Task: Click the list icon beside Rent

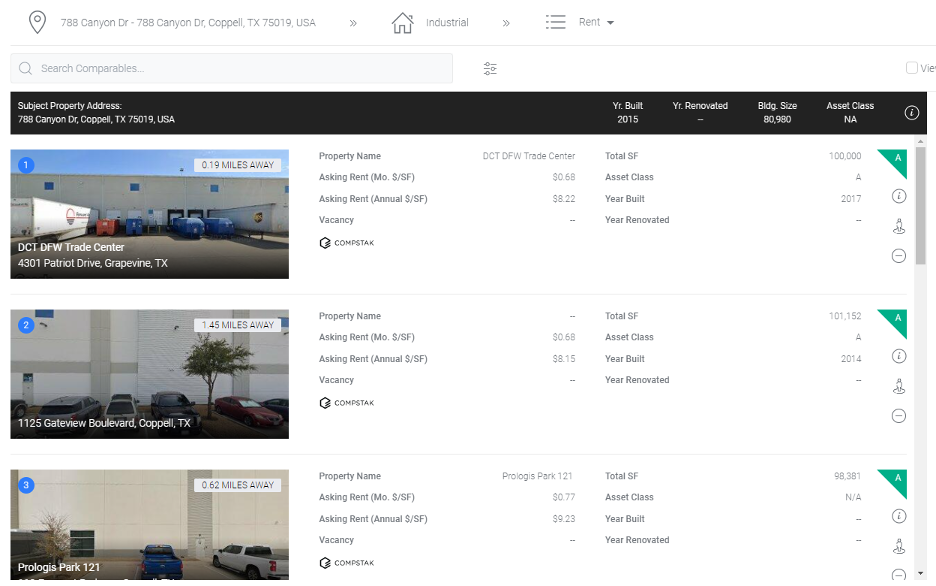Action: [555, 22]
